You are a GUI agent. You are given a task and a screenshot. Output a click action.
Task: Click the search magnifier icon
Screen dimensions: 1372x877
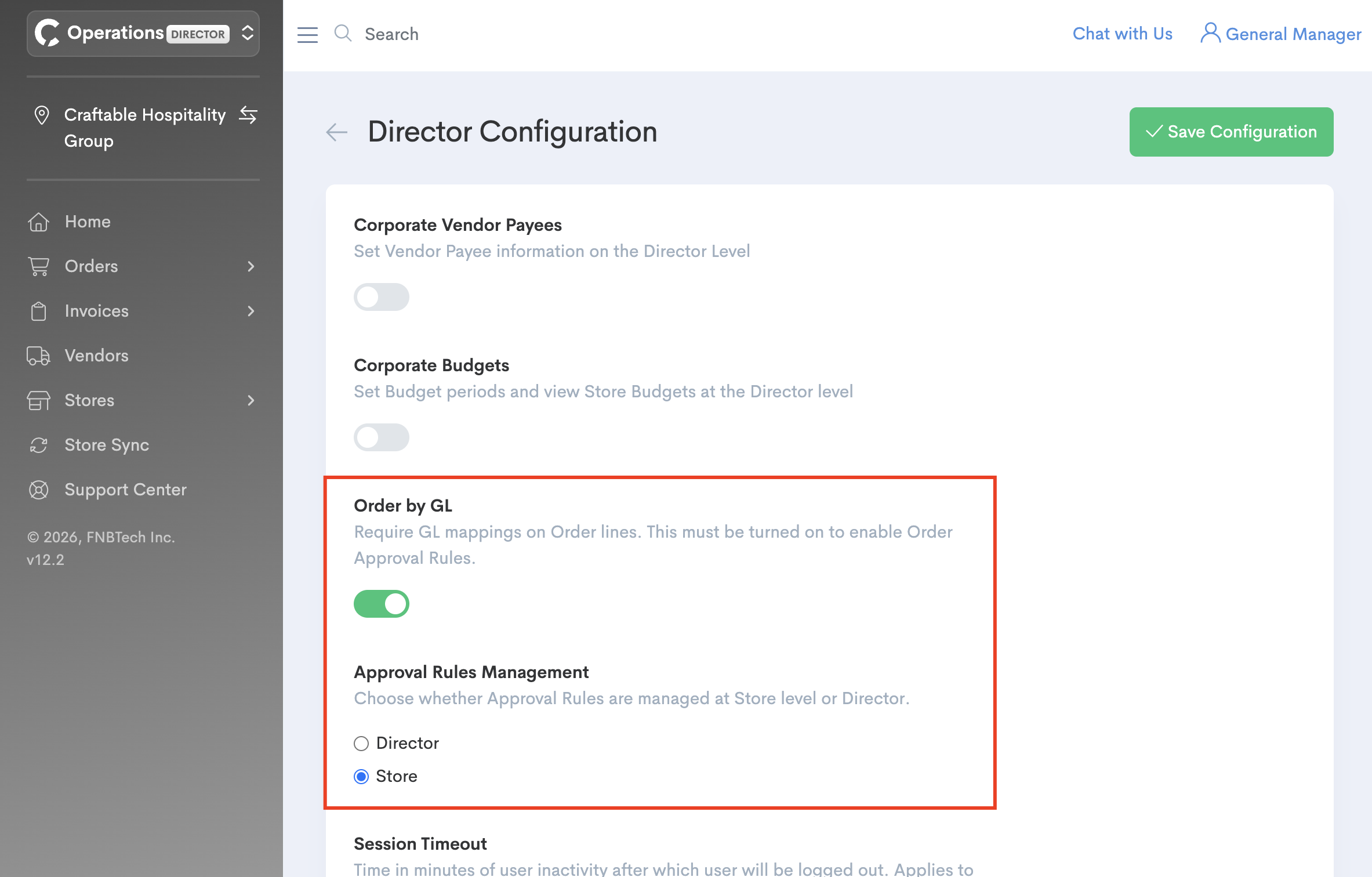tap(343, 33)
